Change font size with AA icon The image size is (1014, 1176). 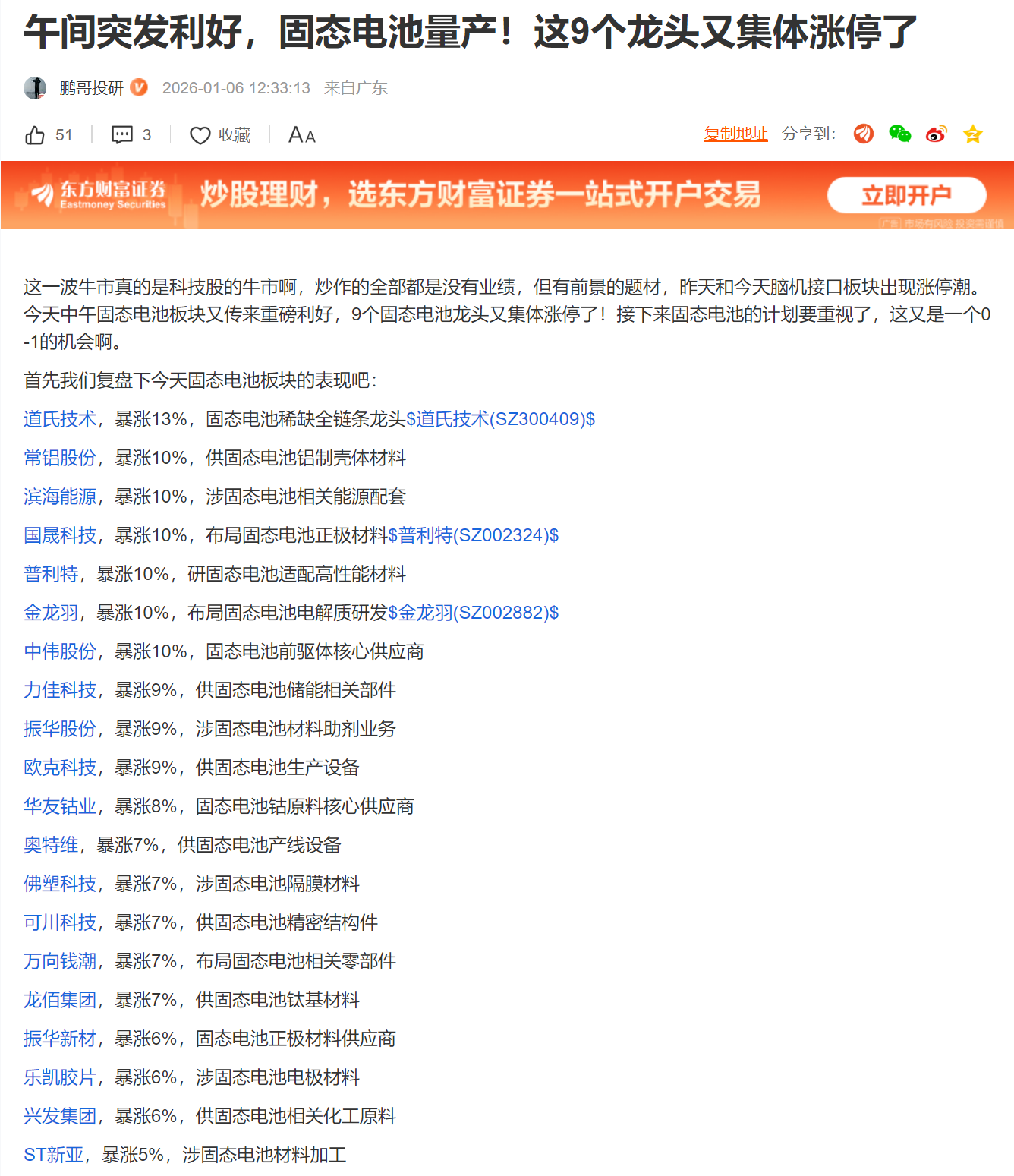tap(301, 135)
